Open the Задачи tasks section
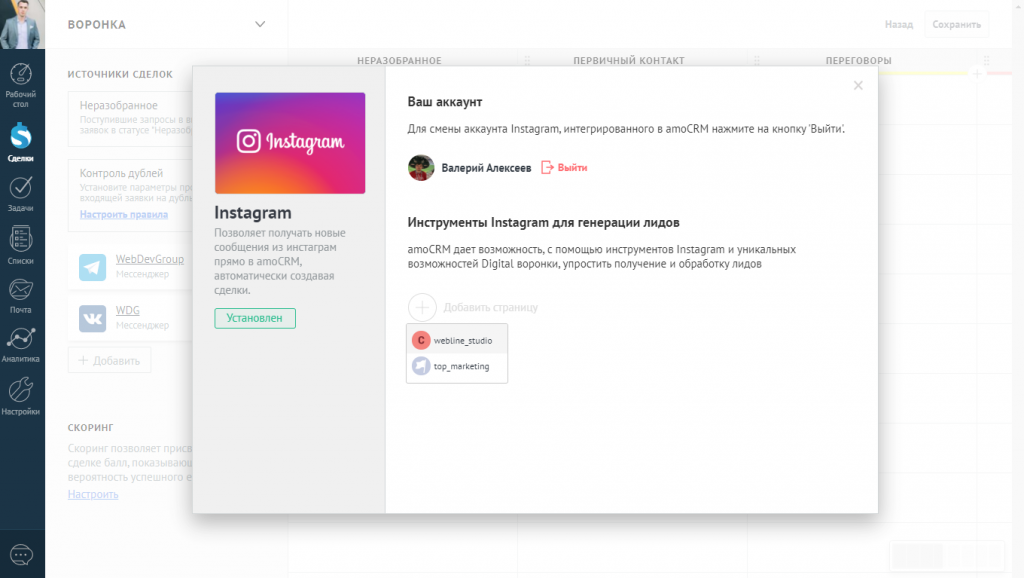1024x578 pixels. [21, 194]
